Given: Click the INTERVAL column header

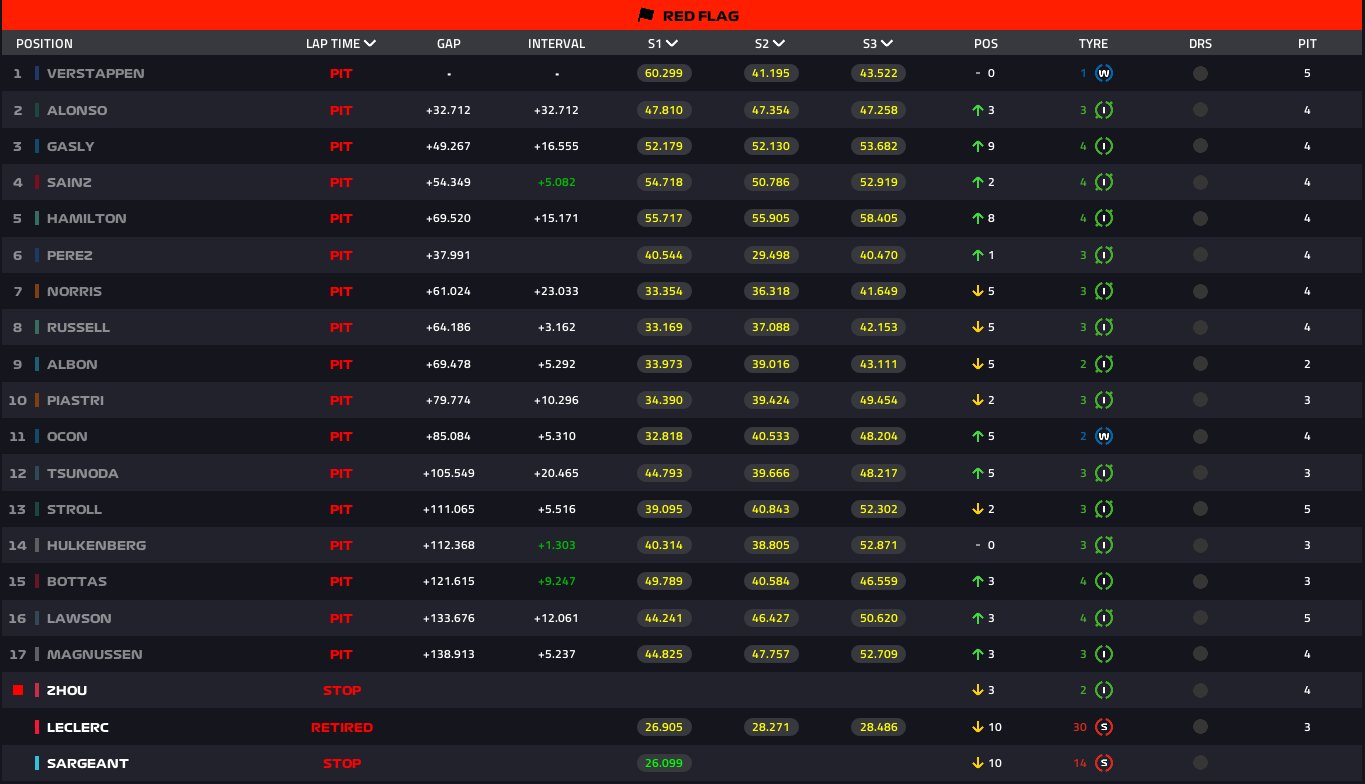Looking at the screenshot, I should pos(557,44).
